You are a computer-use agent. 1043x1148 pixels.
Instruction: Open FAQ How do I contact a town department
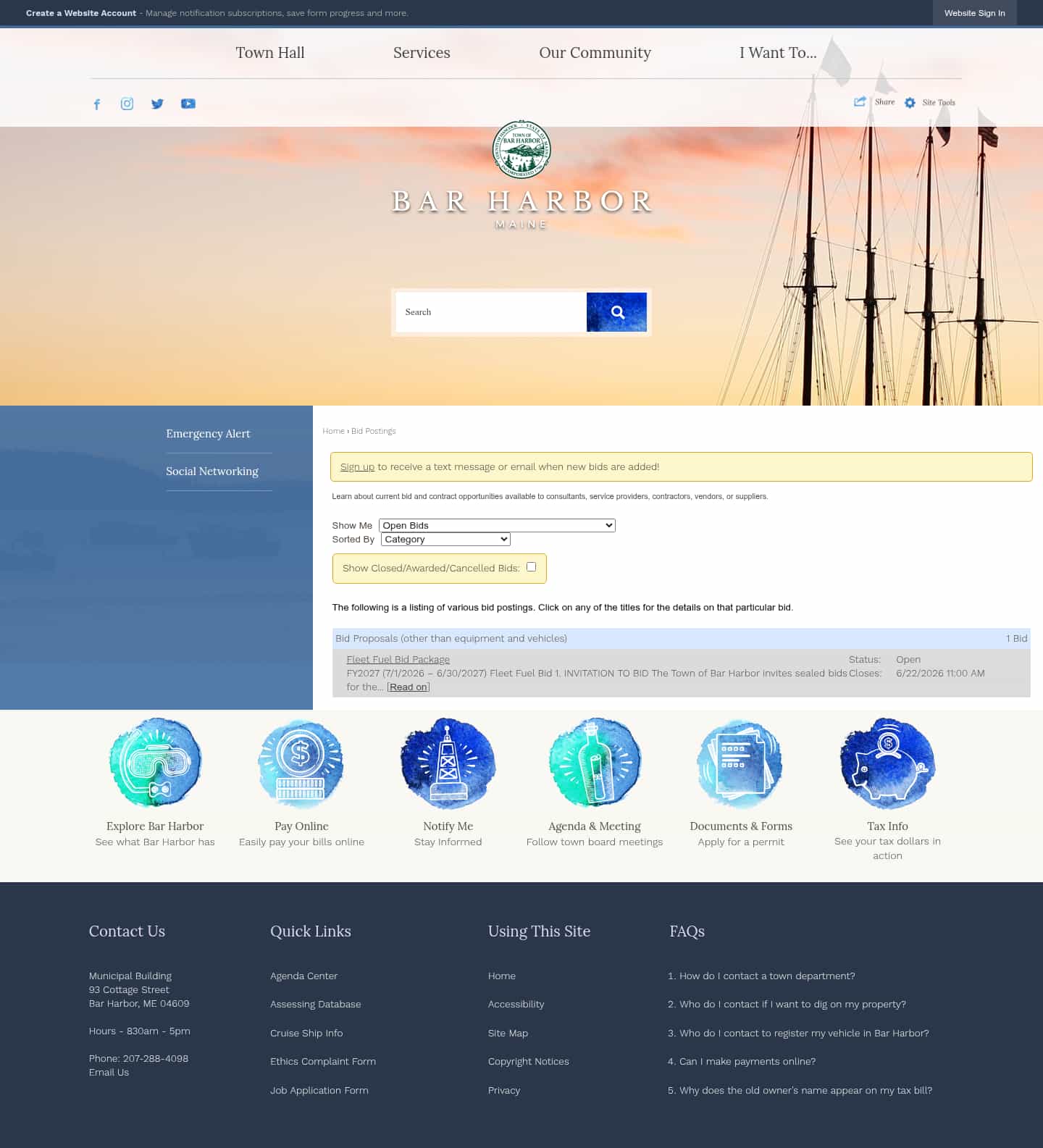(x=767, y=976)
